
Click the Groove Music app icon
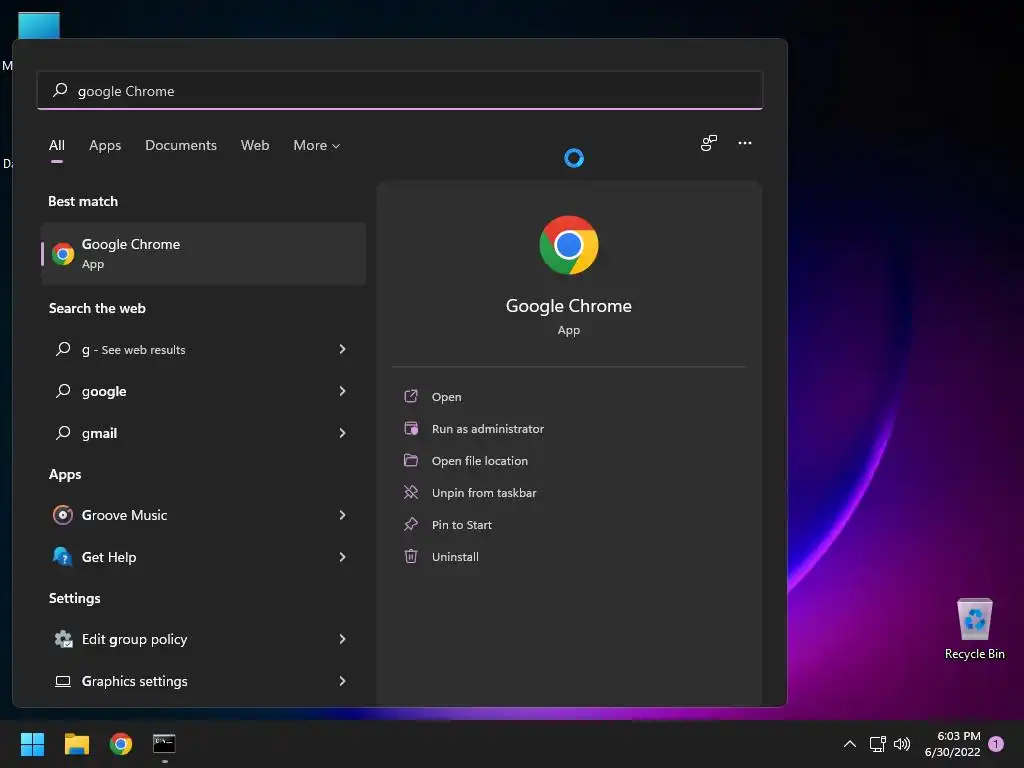(x=63, y=515)
